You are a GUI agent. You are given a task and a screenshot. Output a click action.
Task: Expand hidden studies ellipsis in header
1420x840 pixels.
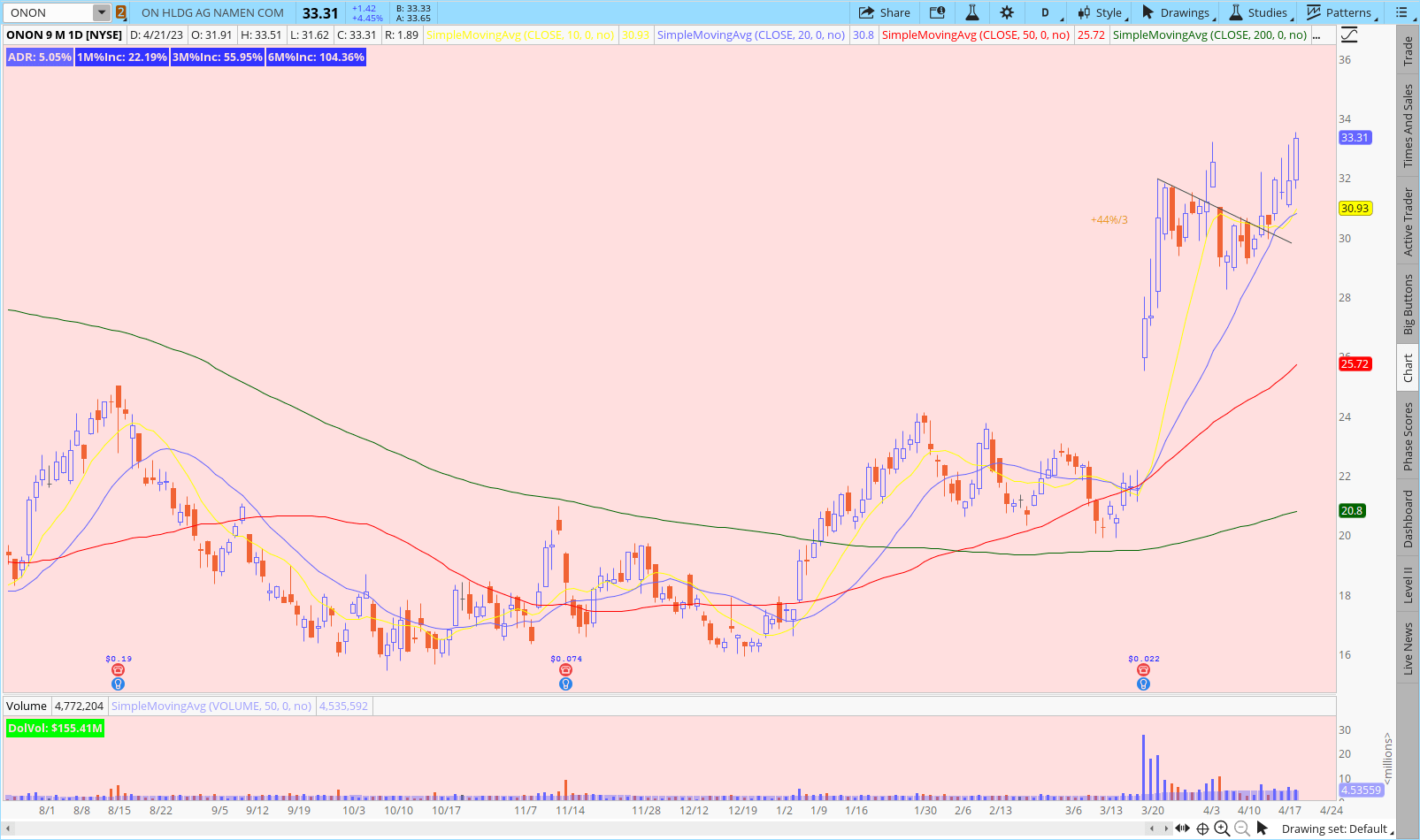tap(1317, 35)
